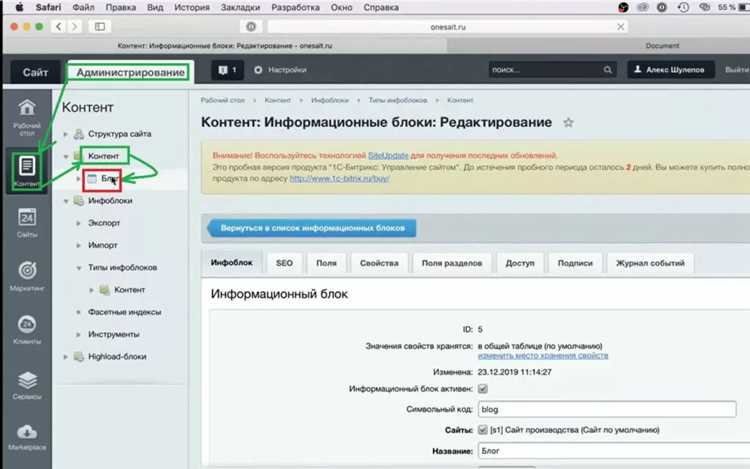Click the Highload-блоки folder icon

(79, 357)
